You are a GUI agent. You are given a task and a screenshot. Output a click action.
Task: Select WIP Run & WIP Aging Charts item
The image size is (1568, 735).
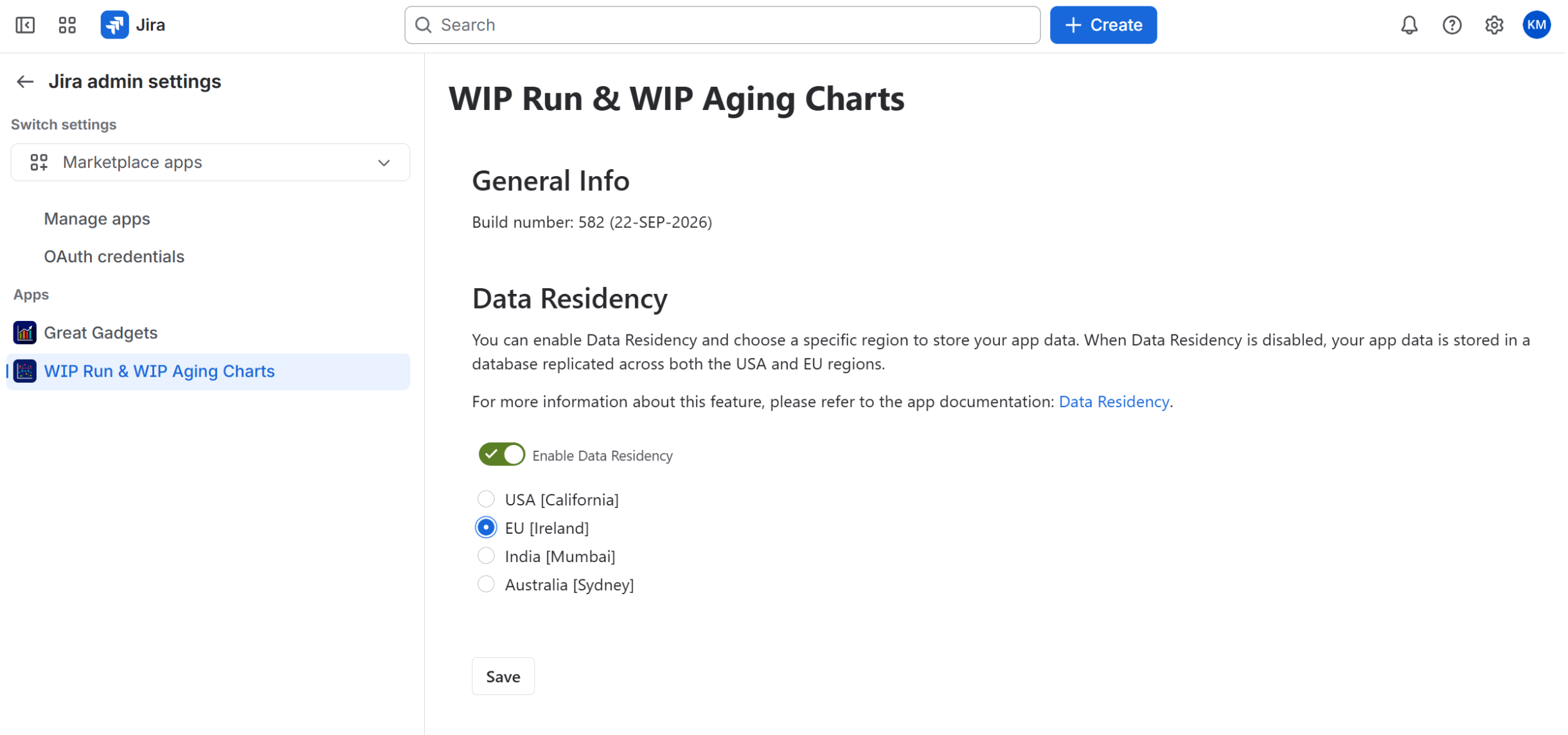pos(209,371)
